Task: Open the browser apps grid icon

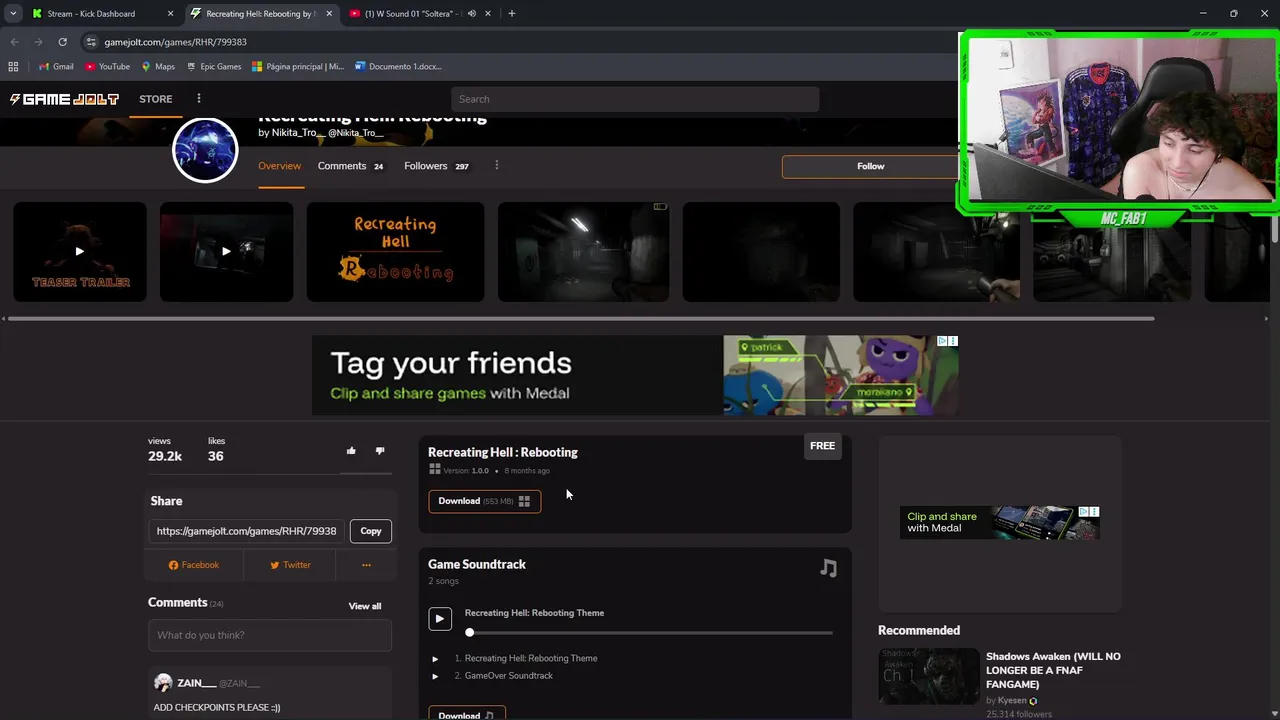Action: coord(13,67)
